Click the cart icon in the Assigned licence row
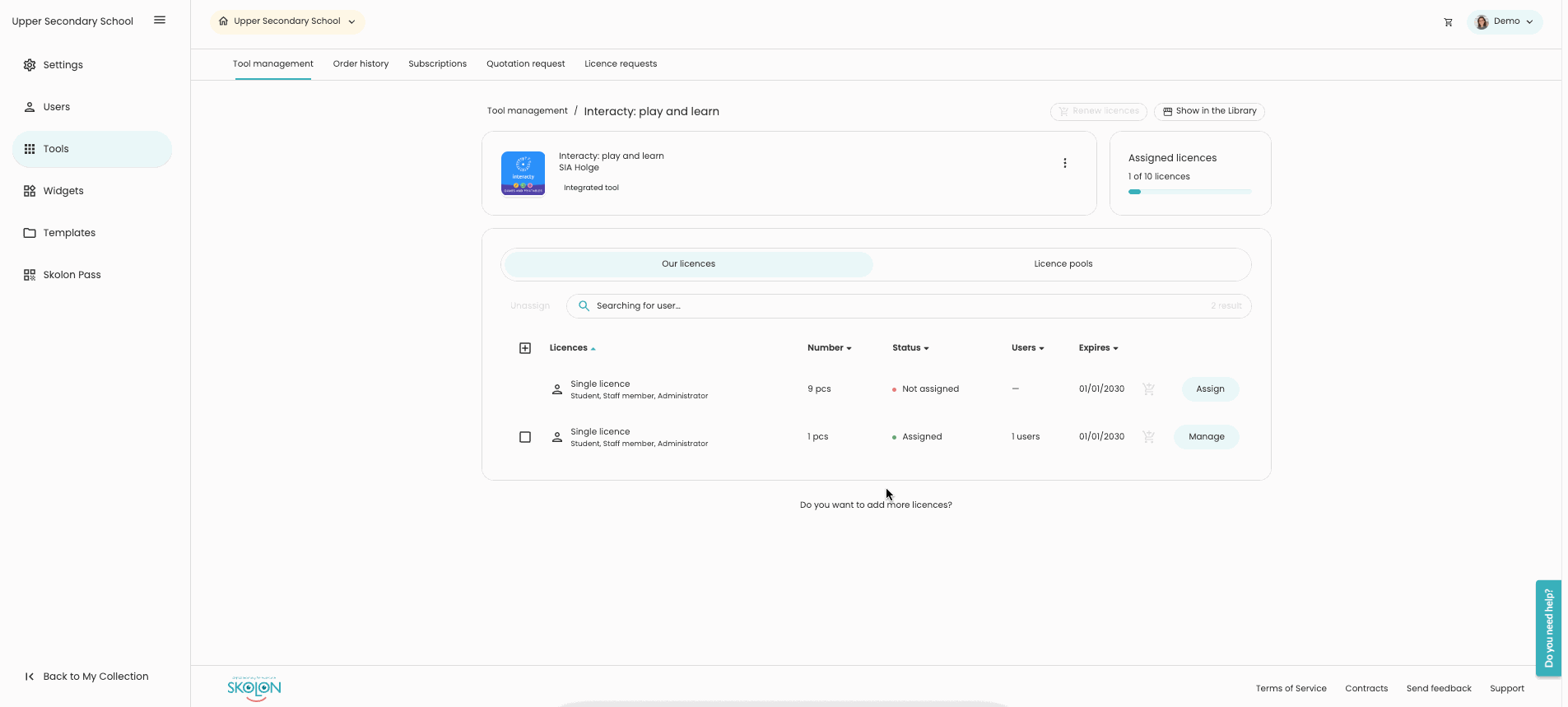This screenshot has width=1568, height=707. [x=1148, y=437]
